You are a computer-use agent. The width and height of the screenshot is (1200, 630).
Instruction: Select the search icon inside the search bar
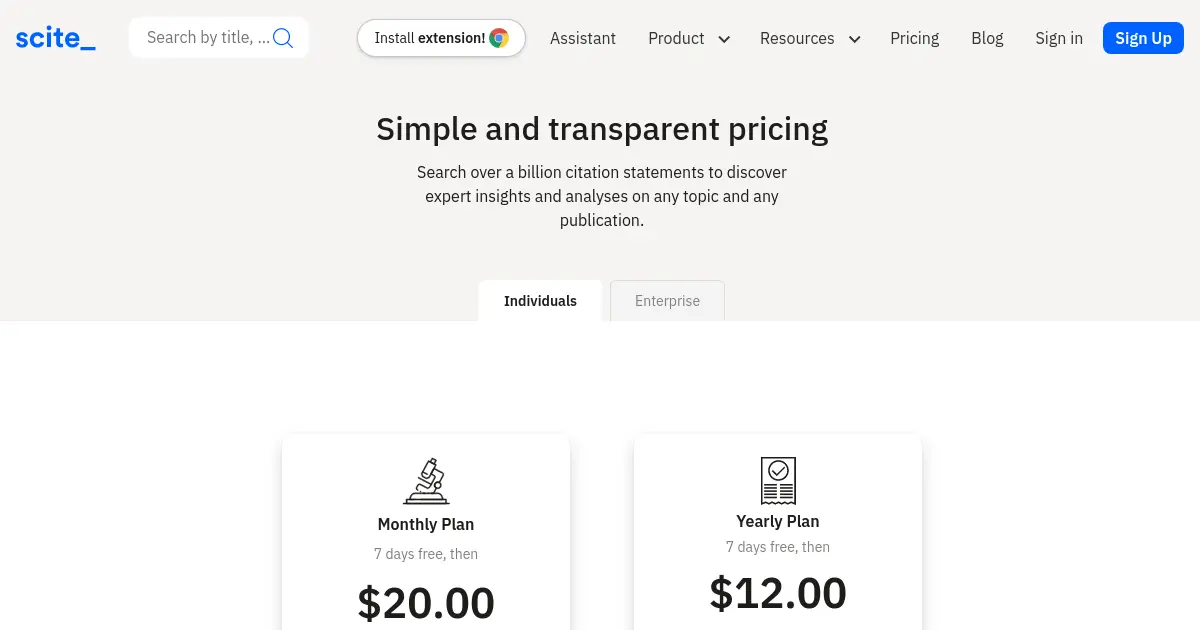coord(283,37)
